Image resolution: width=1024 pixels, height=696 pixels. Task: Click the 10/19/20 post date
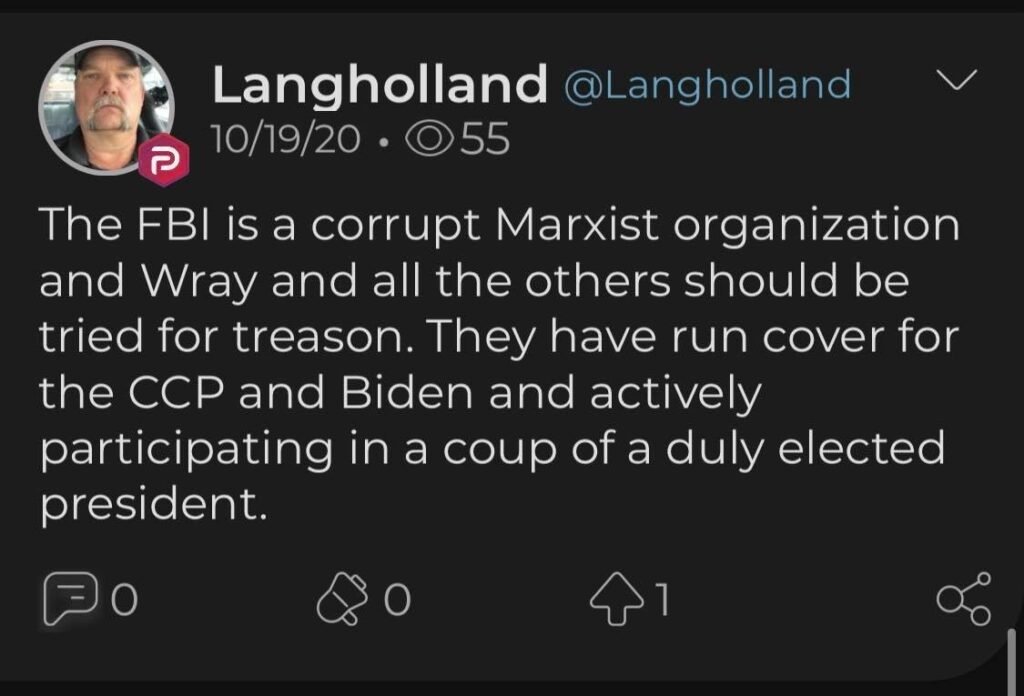286,140
